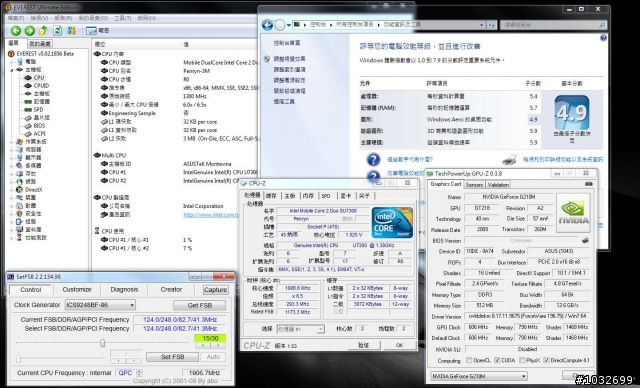Click the people icon in EVEREST toolbar
The image size is (640, 388).
point(71,31)
